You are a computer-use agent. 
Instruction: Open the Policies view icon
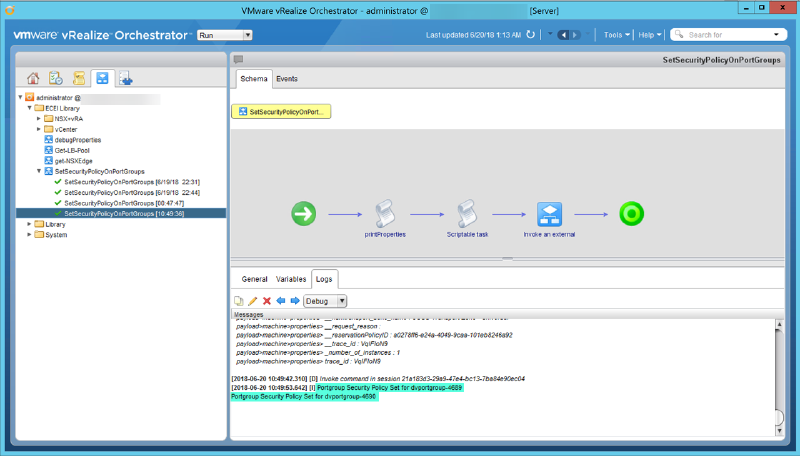79,78
